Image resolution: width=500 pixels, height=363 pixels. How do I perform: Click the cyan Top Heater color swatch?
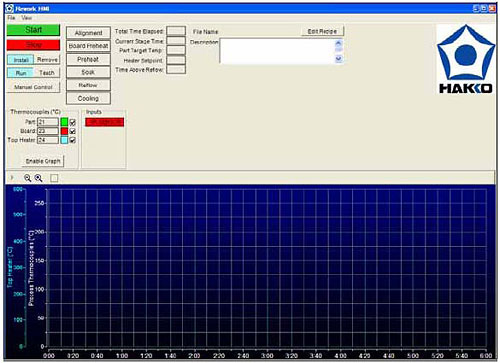pyautogui.click(x=64, y=140)
